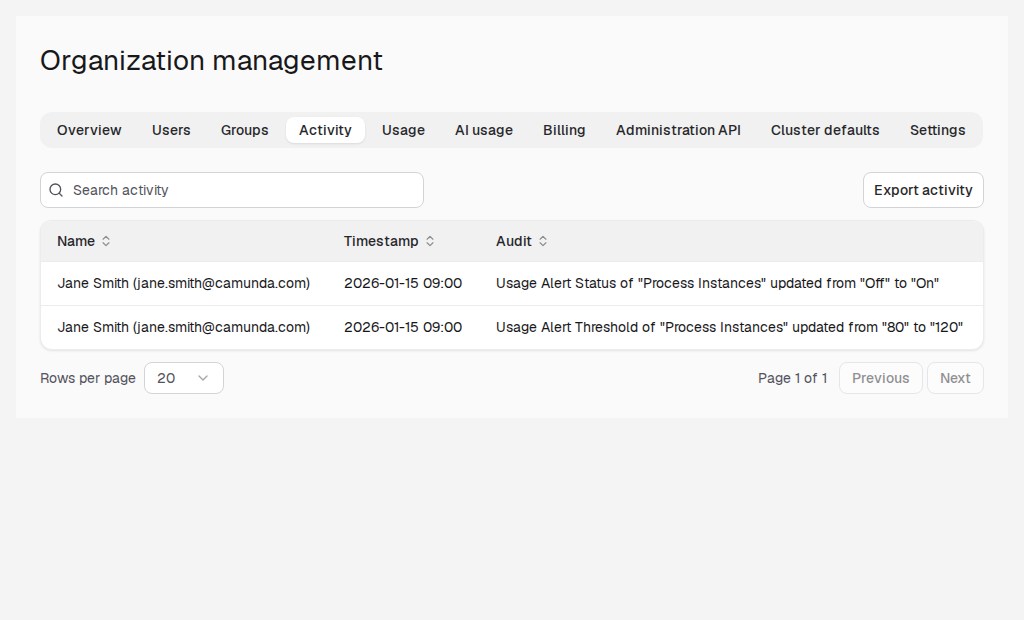Click the Usage Alert Threshold audit entry
The width and height of the screenshot is (1024, 620).
tap(729, 327)
